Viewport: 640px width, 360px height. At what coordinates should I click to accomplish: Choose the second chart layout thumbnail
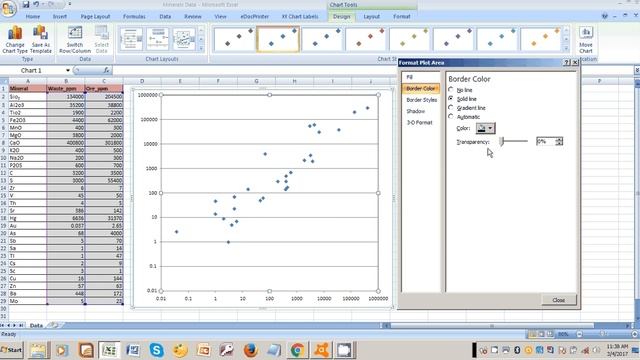158,39
